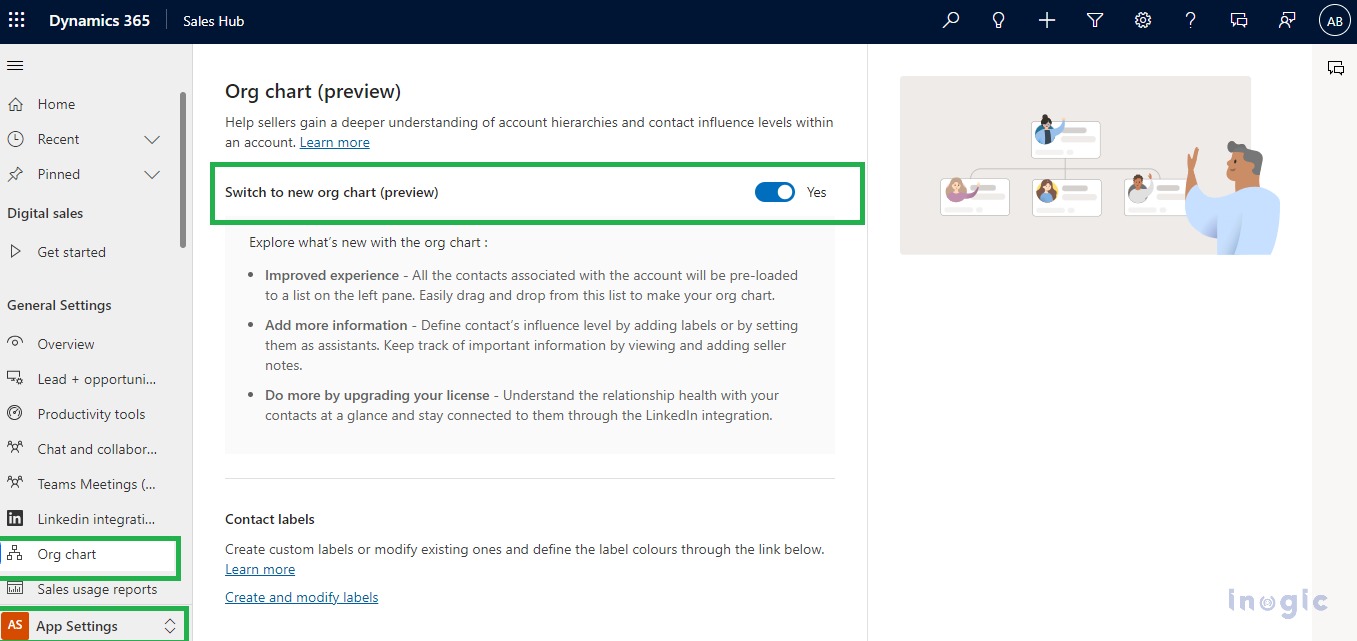Click the Org chart hierarchy icon
Image resolution: width=1357 pixels, height=641 pixels.
(x=15, y=553)
